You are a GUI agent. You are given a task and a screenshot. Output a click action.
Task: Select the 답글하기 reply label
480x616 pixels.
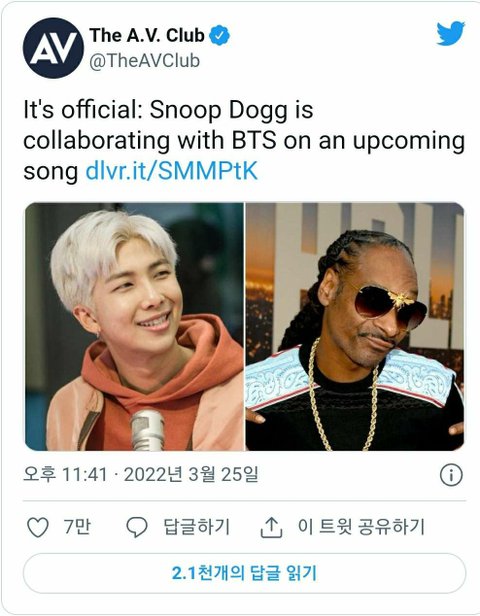coord(196,526)
